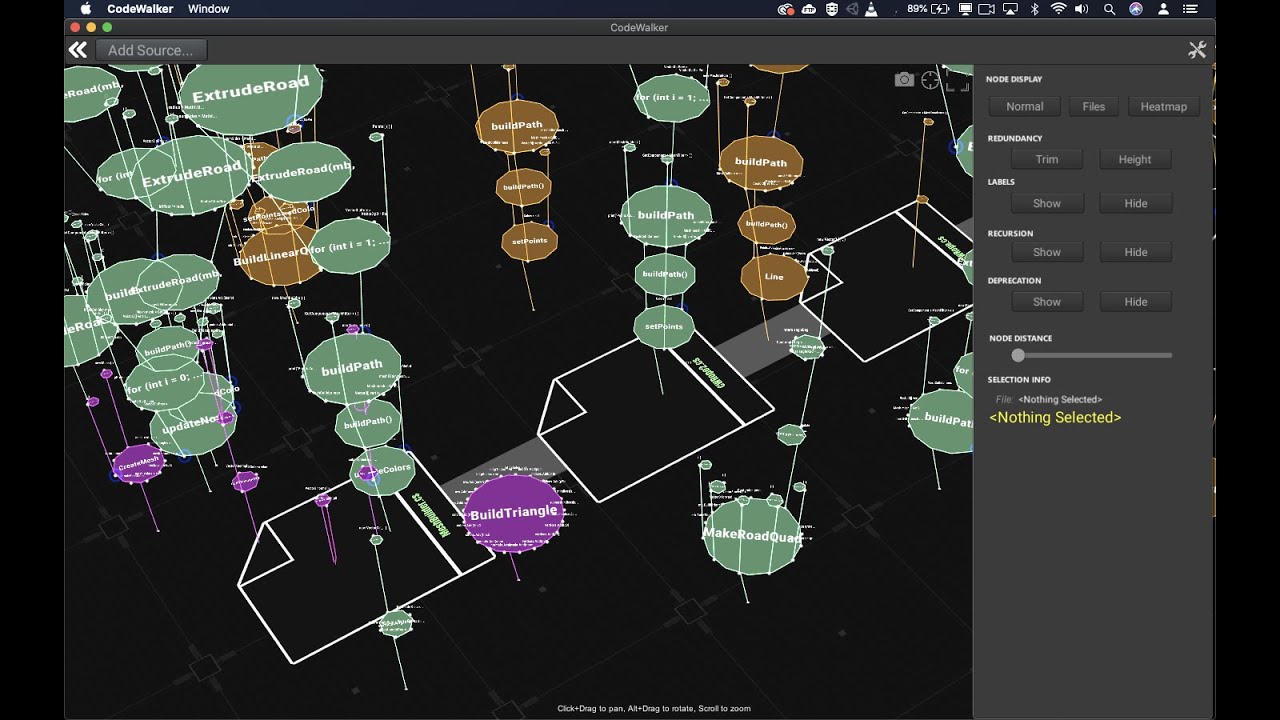Image resolution: width=1280 pixels, height=720 pixels.
Task: Select the orange setPoints node
Action: click(x=530, y=241)
